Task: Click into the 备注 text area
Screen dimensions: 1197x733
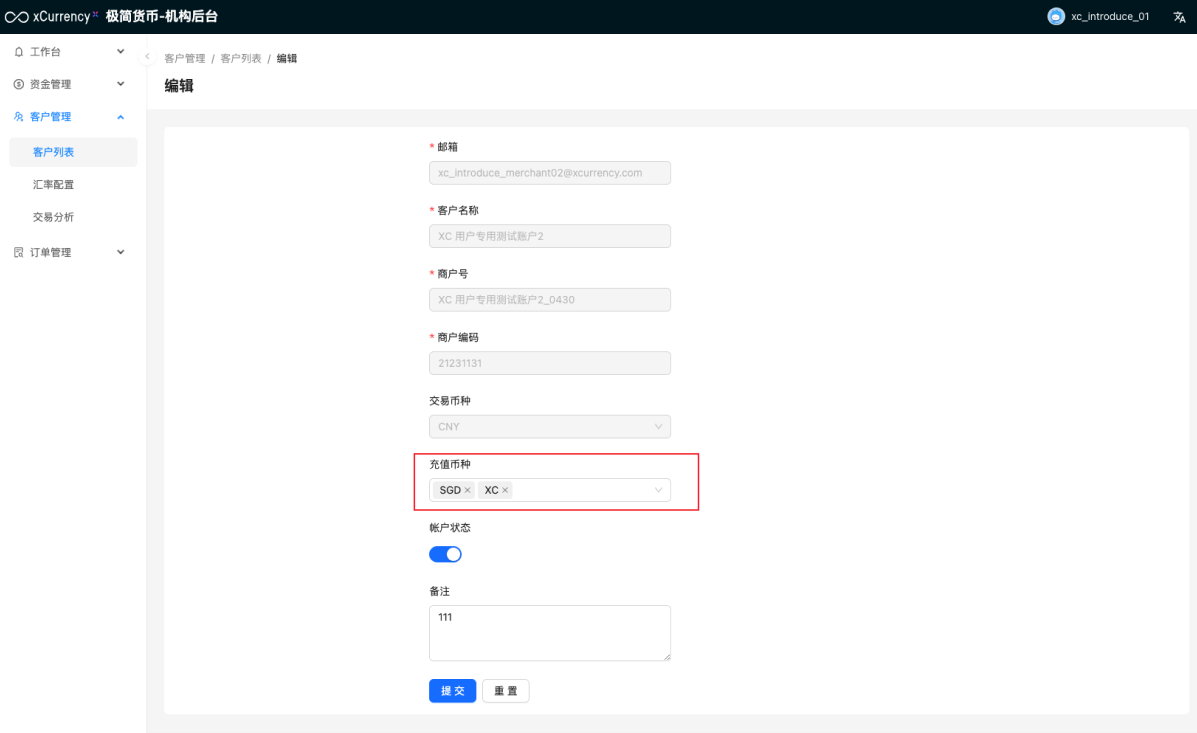Action: click(x=549, y=633)
